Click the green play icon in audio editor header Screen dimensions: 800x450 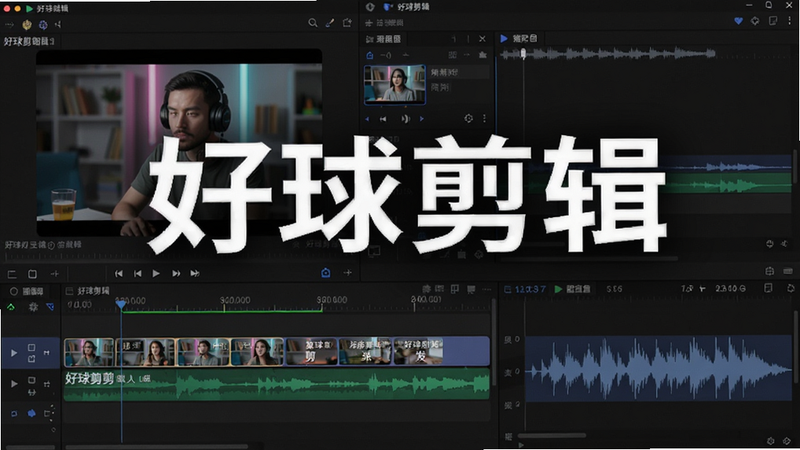(x=558, y=289)
